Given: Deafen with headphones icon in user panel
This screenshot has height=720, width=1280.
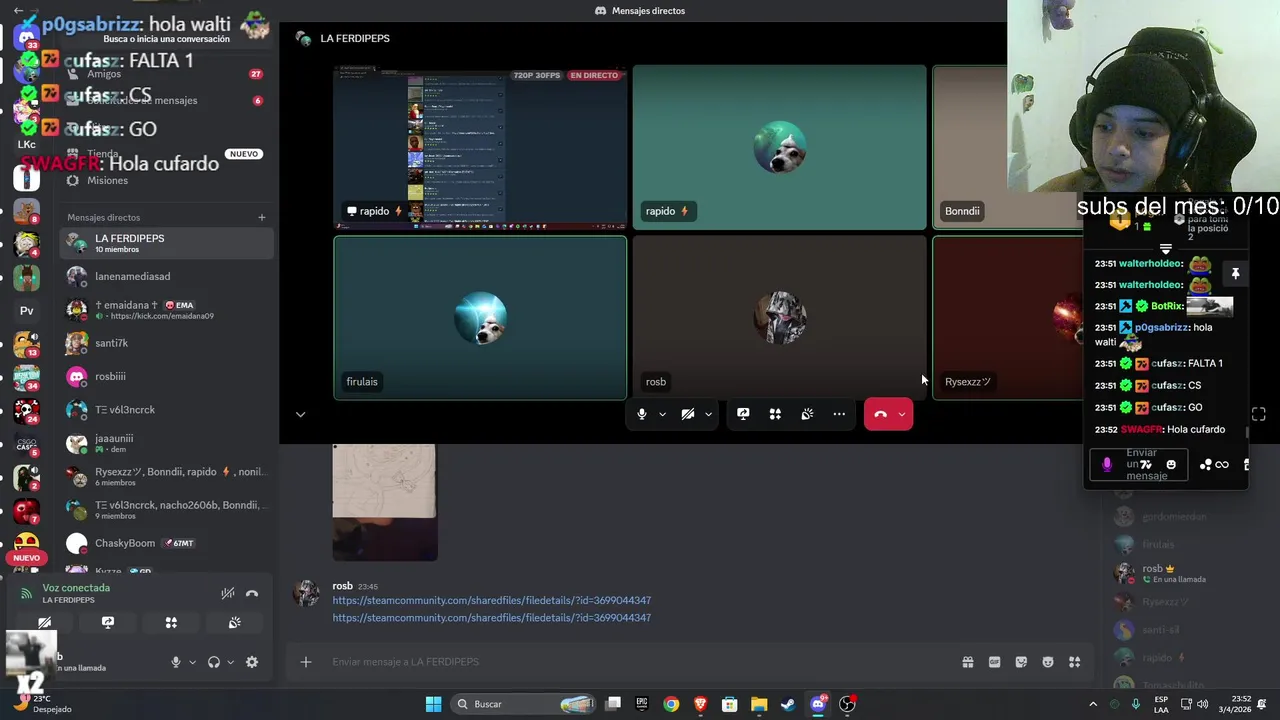Looking at the screenshot, I should coord(213,662).
